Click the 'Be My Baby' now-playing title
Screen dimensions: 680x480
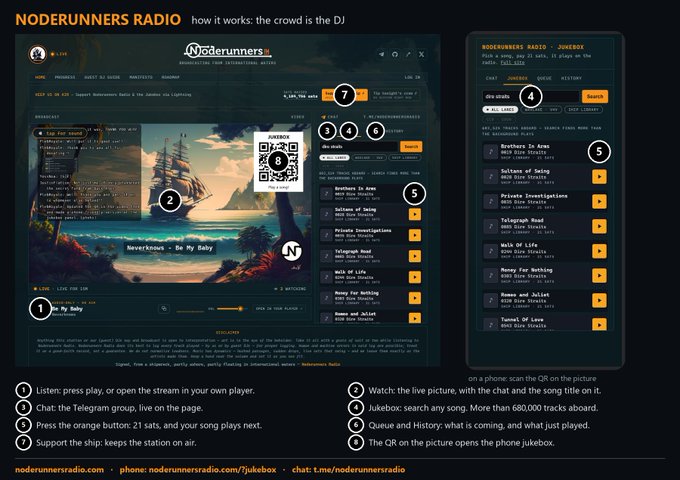pos(67,309)
